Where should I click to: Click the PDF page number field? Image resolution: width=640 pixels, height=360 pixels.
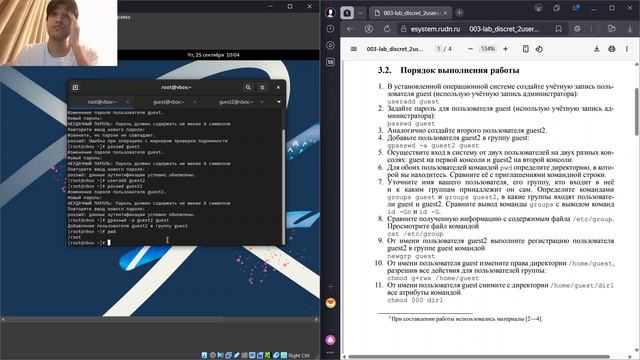439,49
